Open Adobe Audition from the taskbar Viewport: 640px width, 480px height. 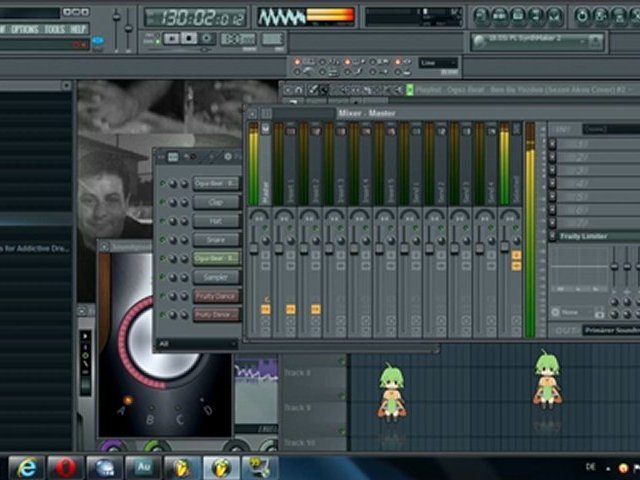click(x=143, y=466)
